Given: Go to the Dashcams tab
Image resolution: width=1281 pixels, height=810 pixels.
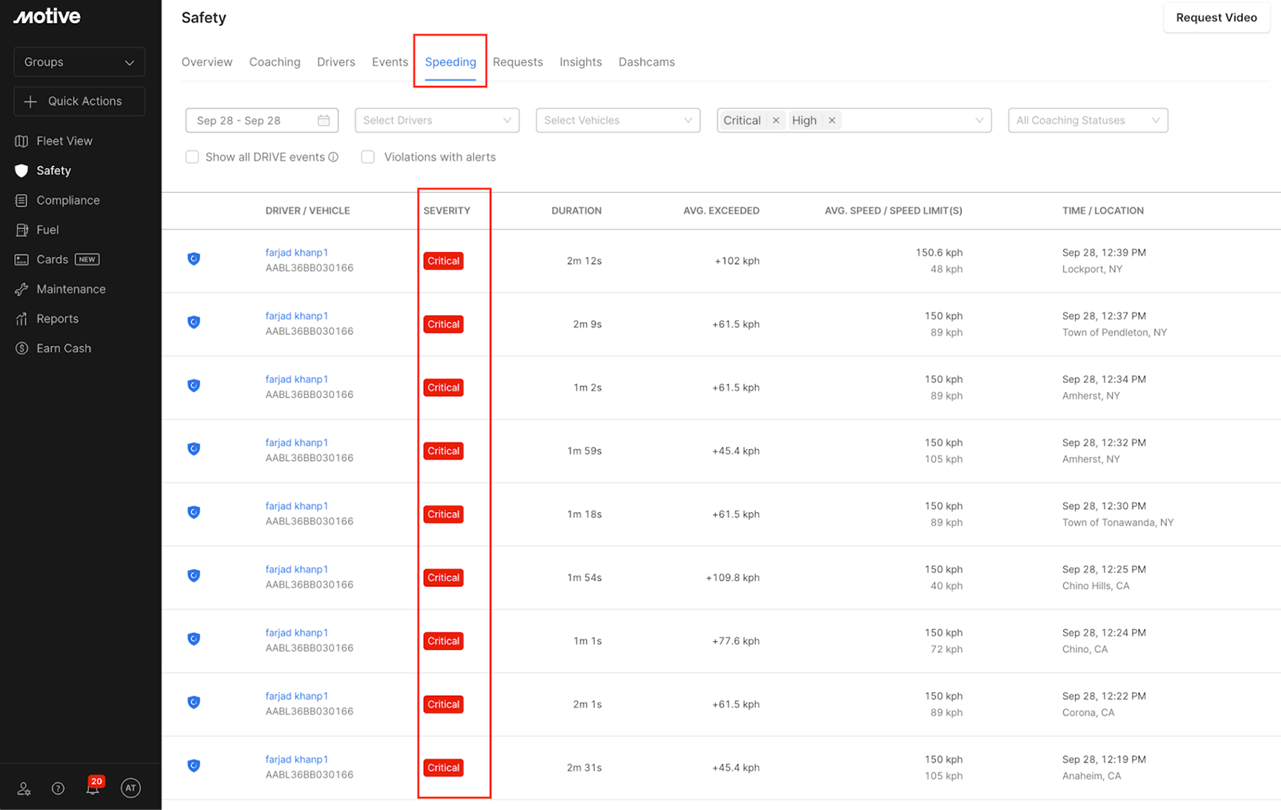Looking at the screenshot, I should coord(646,62).
